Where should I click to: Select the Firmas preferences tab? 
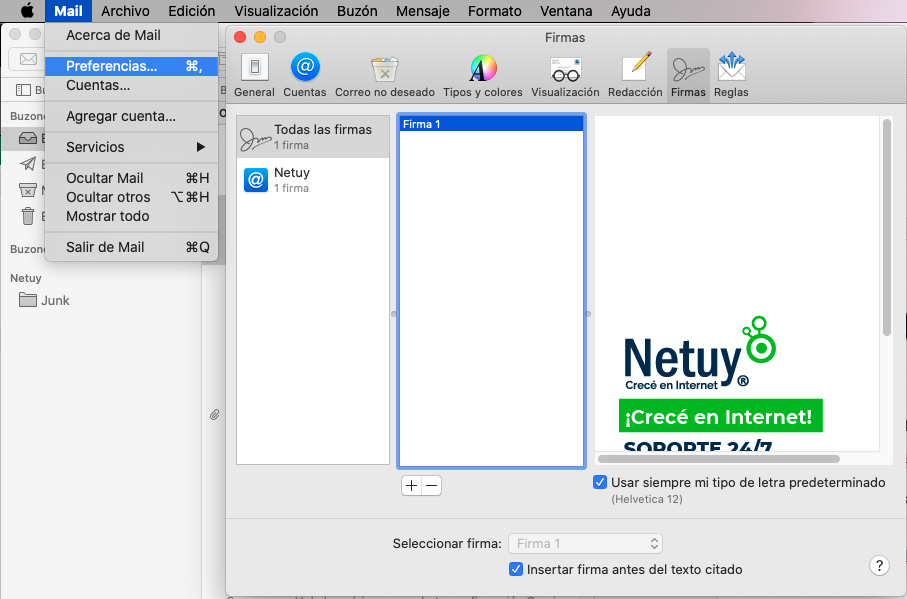[x=688, y=75]
